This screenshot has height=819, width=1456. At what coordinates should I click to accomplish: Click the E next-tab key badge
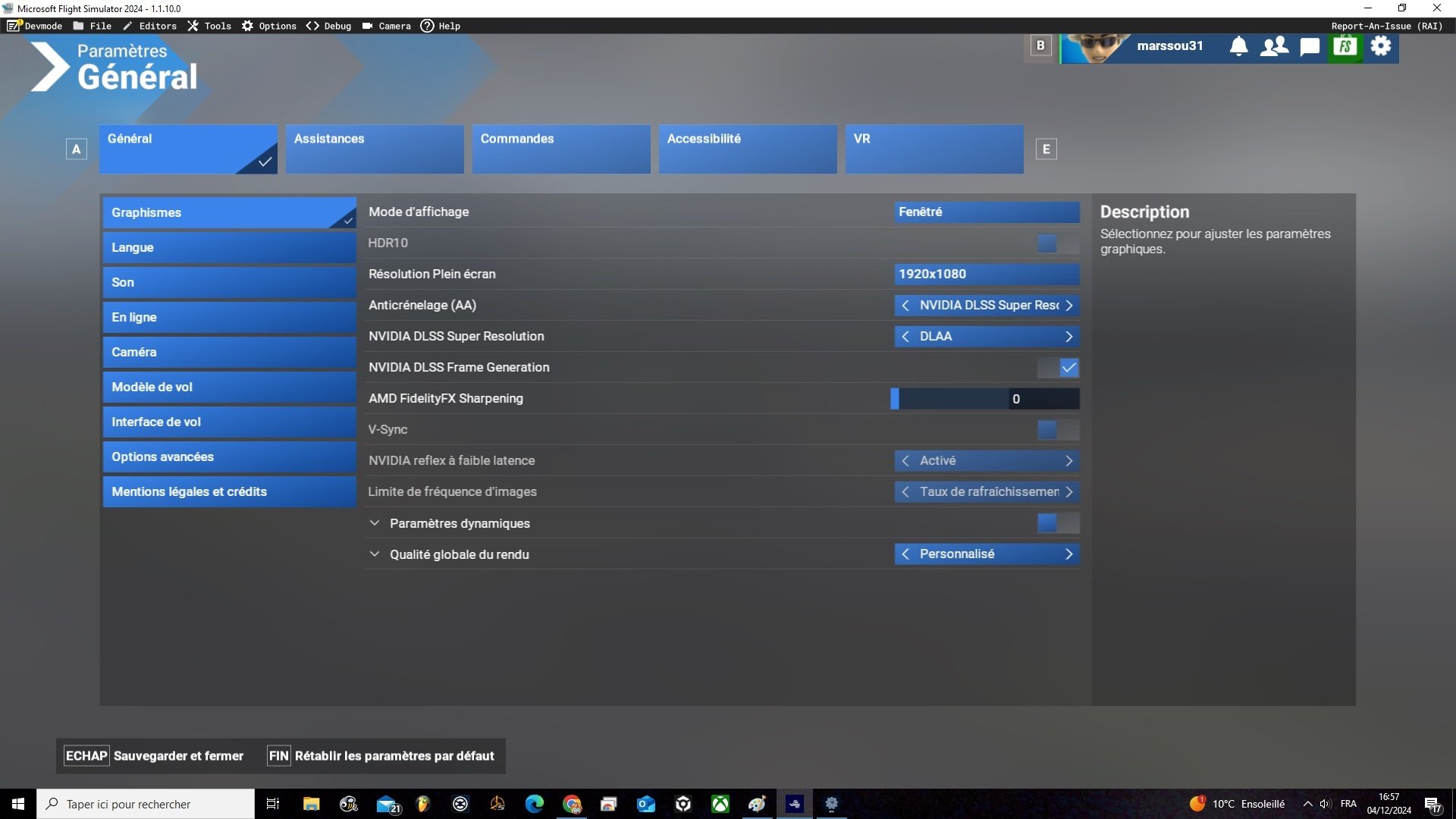[1046, 149]
